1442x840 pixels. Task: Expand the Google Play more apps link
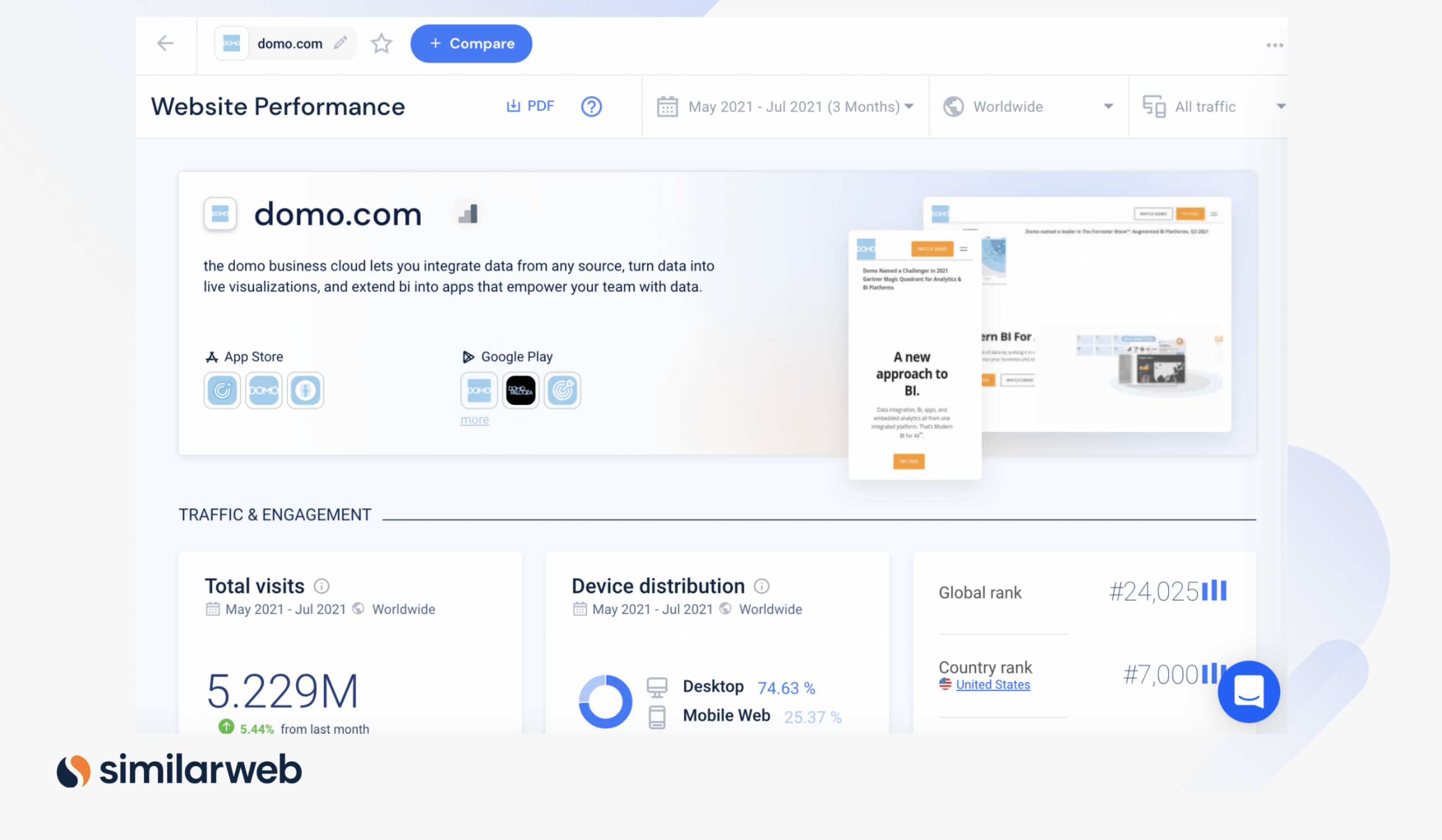point(474,419)
